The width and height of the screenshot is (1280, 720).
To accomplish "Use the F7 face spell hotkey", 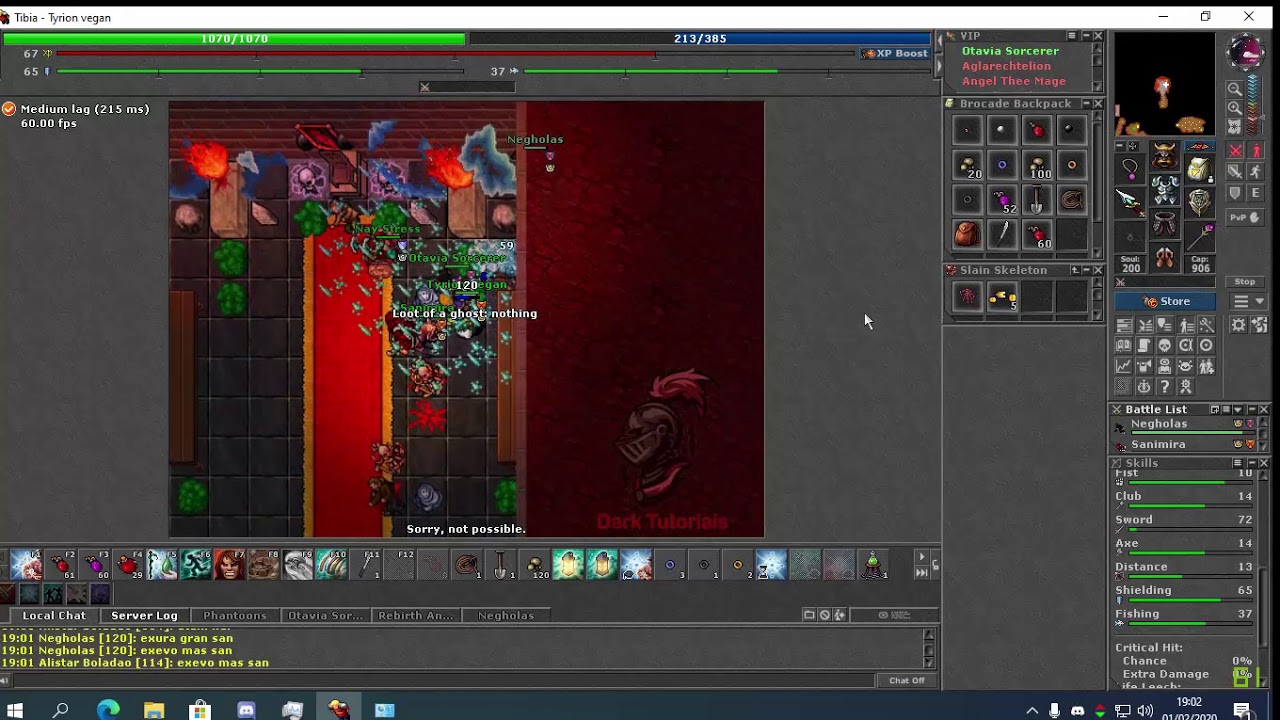I will [x=229, y=565].
